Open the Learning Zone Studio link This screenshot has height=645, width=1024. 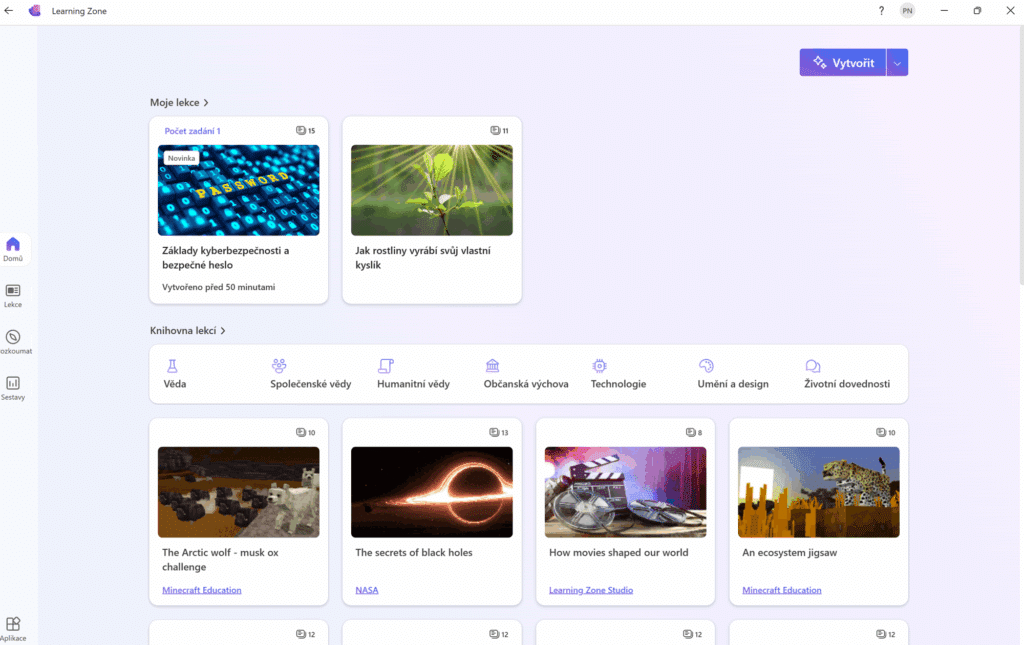click(590, 590)
